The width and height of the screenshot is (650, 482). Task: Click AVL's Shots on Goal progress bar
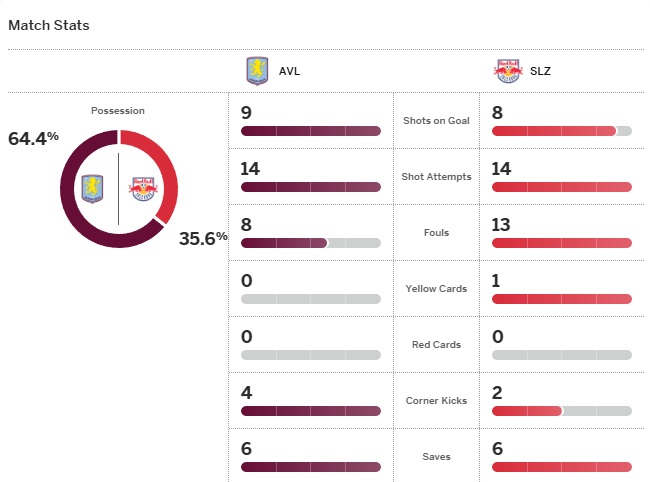pyautogui.click(x=310, y=131)
